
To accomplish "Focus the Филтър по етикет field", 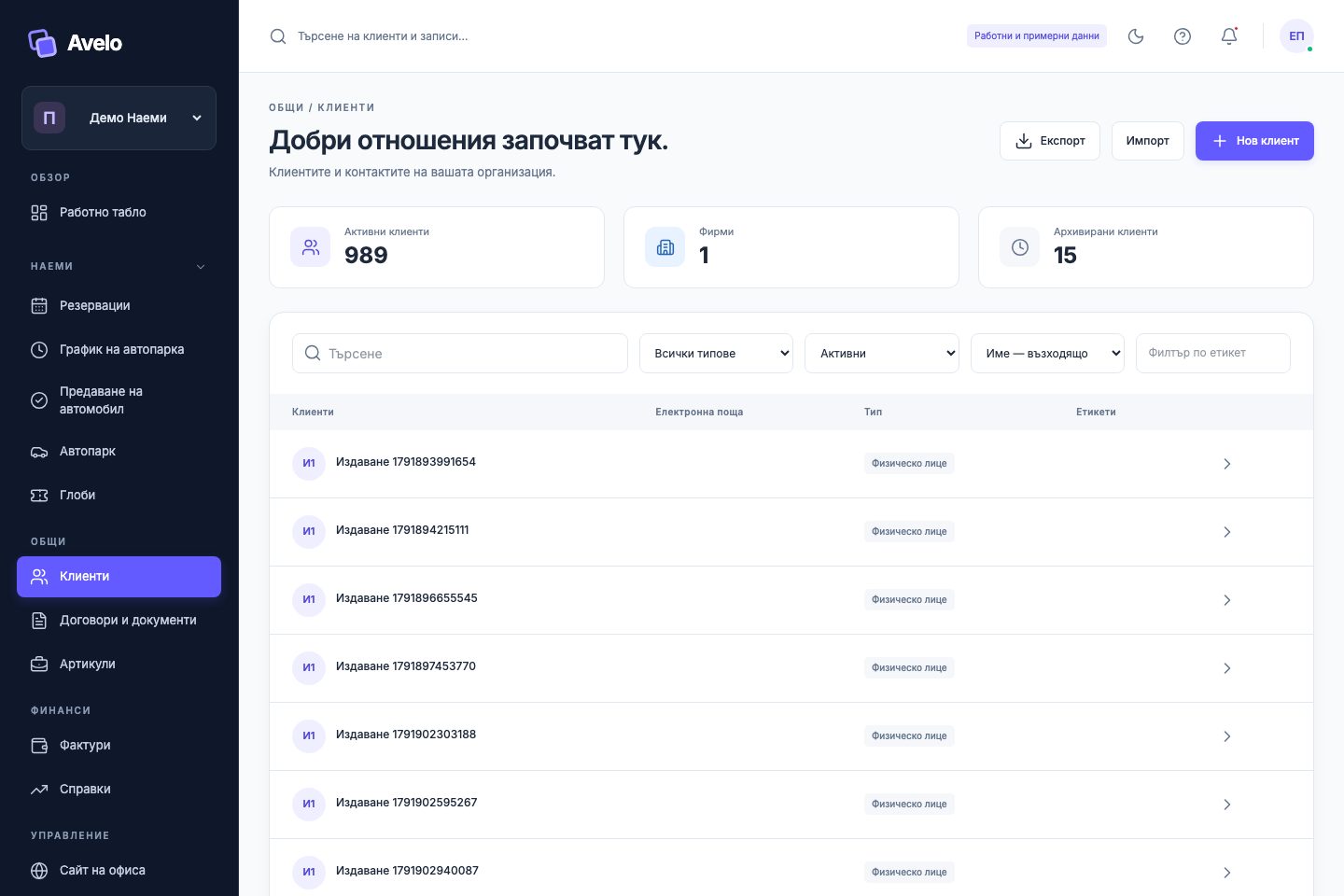I will tap(1213, 353).
